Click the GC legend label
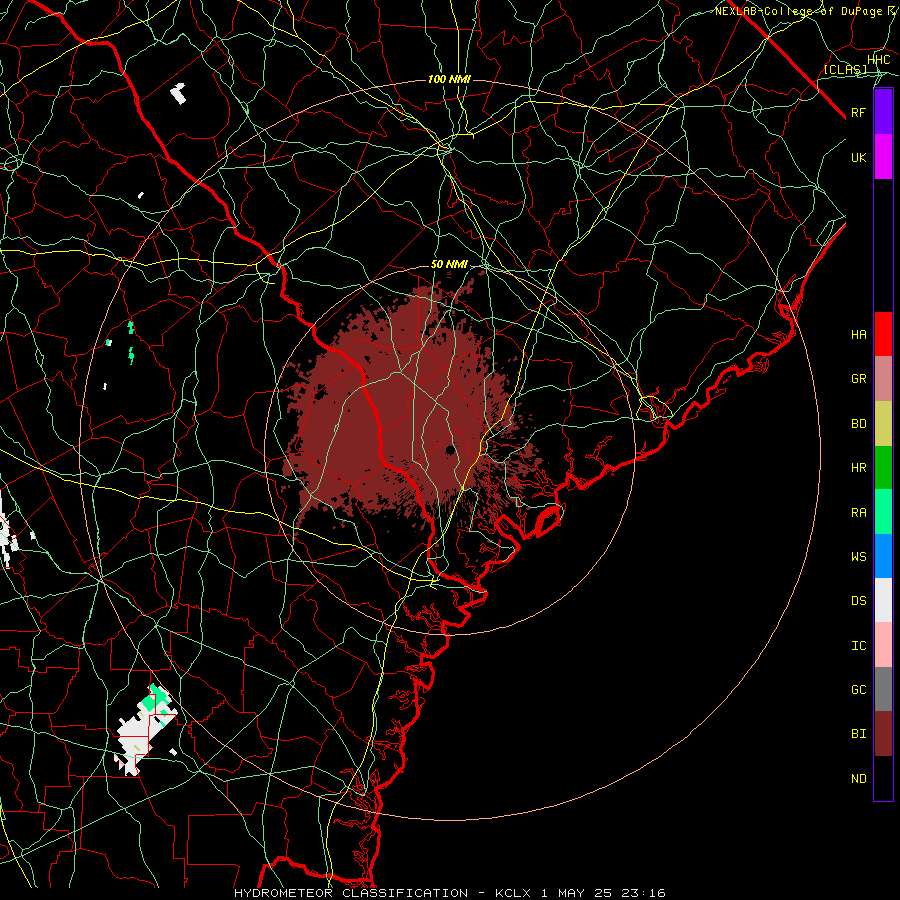This screenshot has width=900, height=900. click(x=858, y=690)
